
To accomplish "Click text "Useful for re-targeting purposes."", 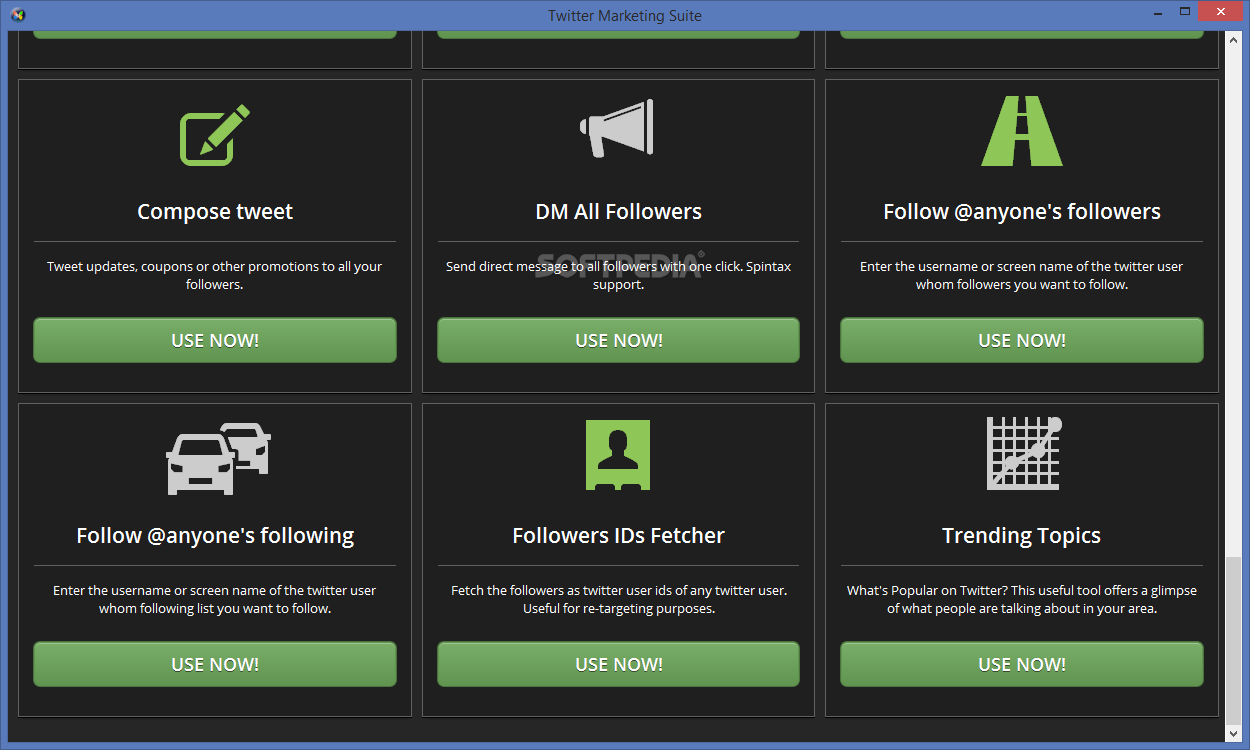I will (618, 609).
